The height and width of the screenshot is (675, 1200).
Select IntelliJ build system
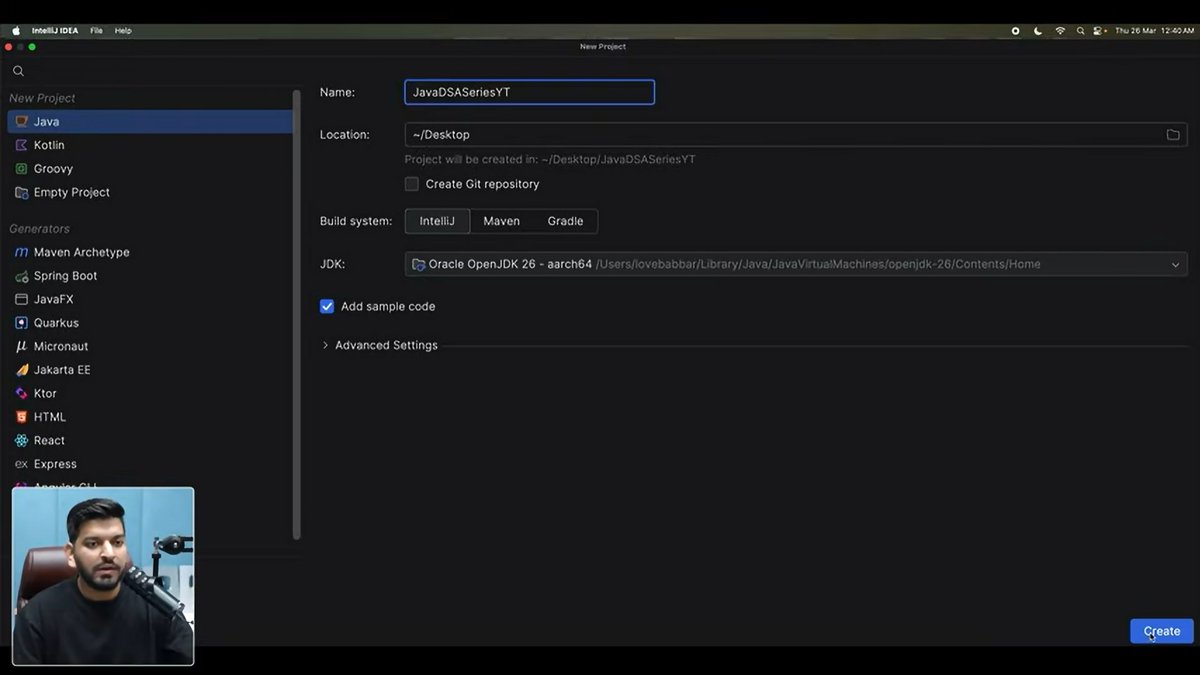[x=437, y=221]
